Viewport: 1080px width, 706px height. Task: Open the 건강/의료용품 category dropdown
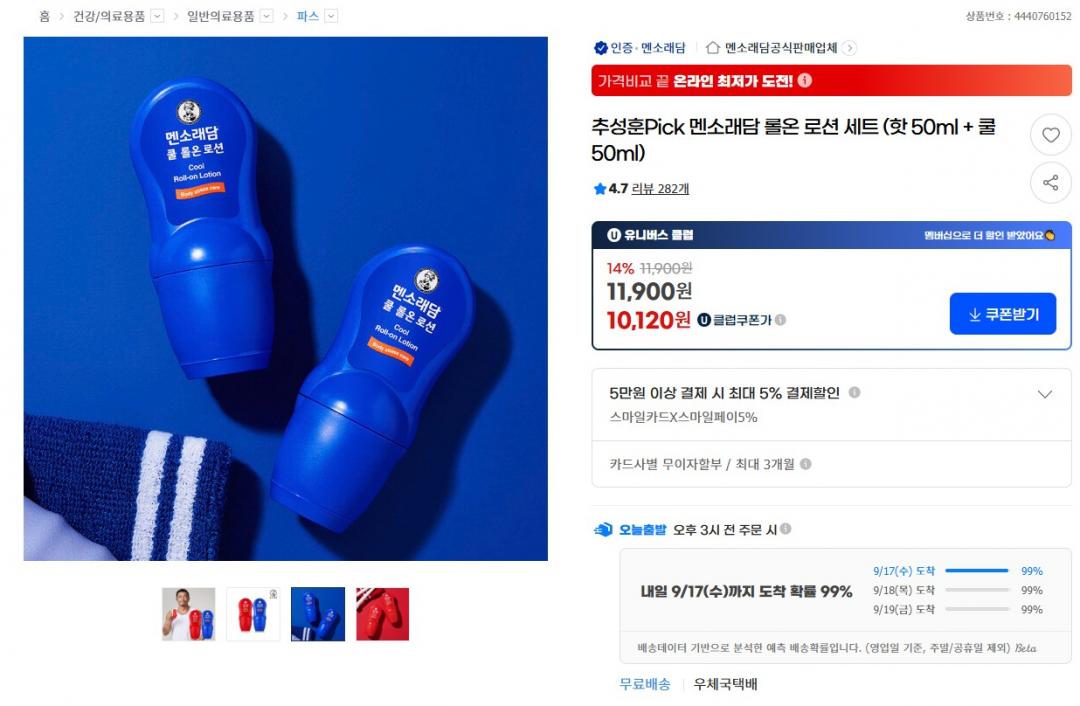(157, 16)
